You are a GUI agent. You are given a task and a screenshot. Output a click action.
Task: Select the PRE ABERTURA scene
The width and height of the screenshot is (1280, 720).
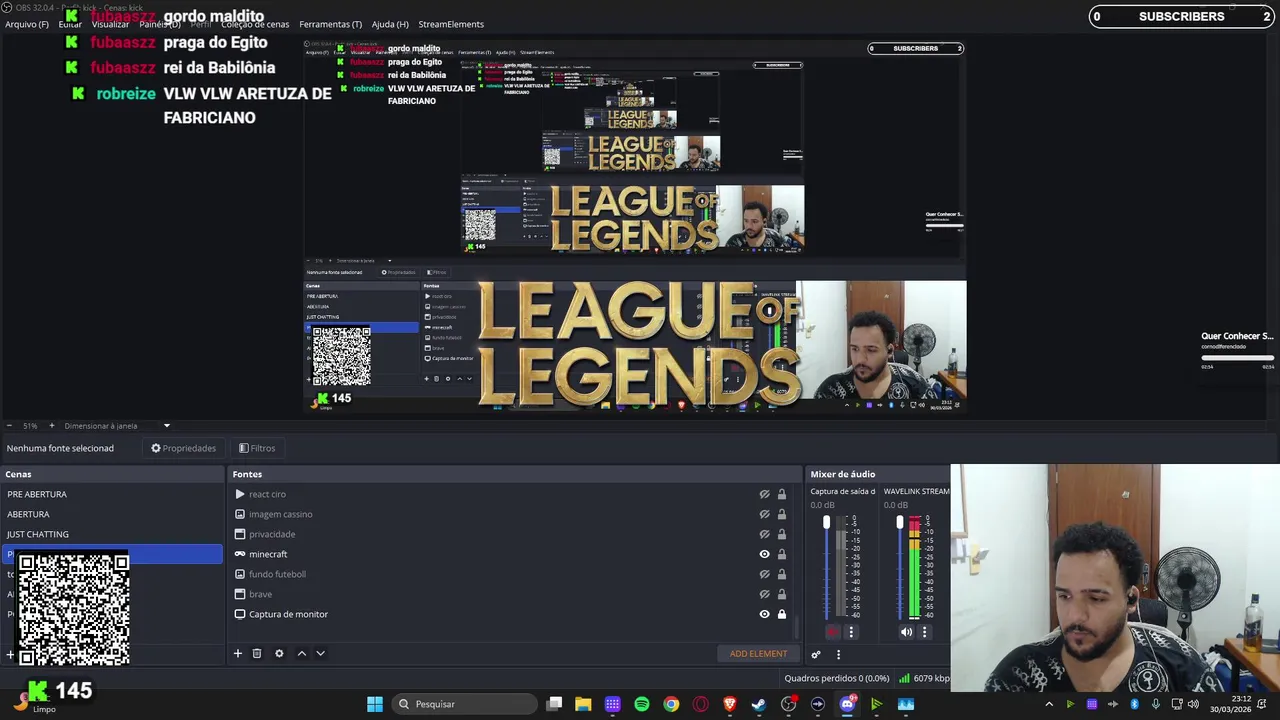(37, 494)
